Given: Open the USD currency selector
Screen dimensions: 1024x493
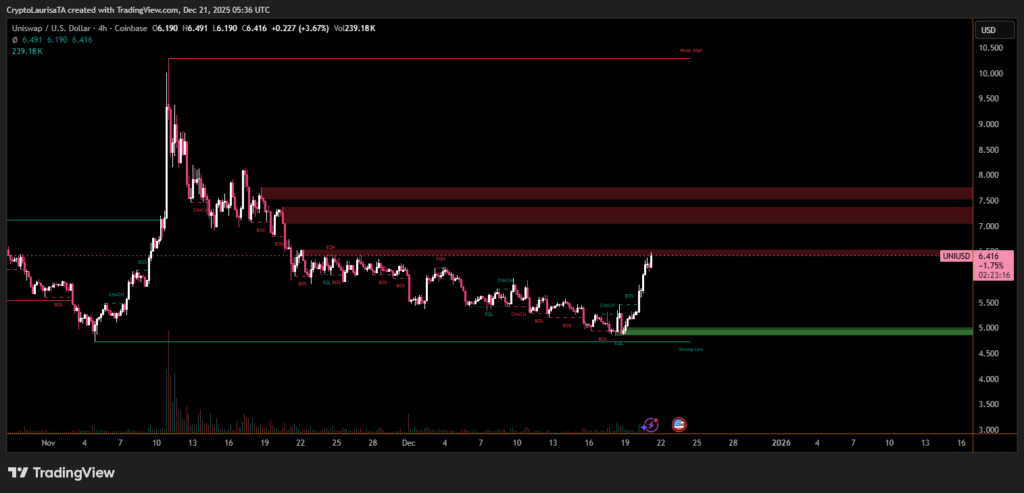Looking at the screenshot, I should tap(988, 30).
